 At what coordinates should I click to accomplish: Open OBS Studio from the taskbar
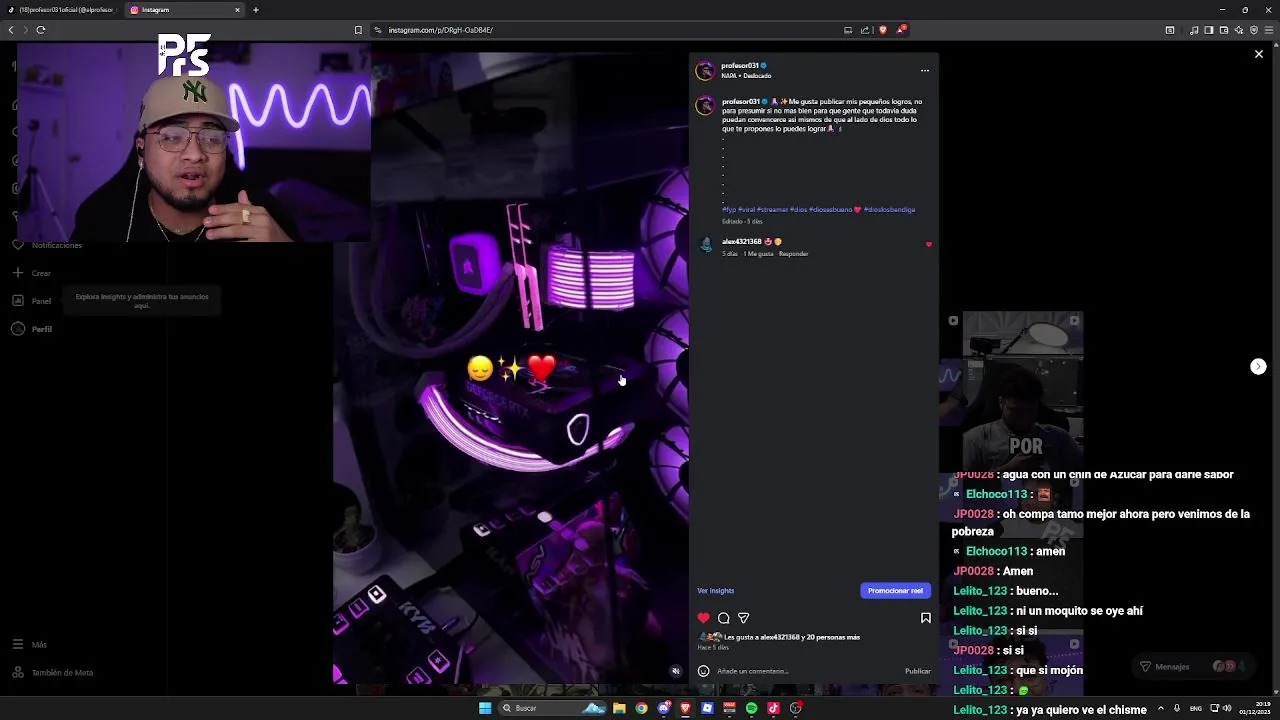(795, 708)
